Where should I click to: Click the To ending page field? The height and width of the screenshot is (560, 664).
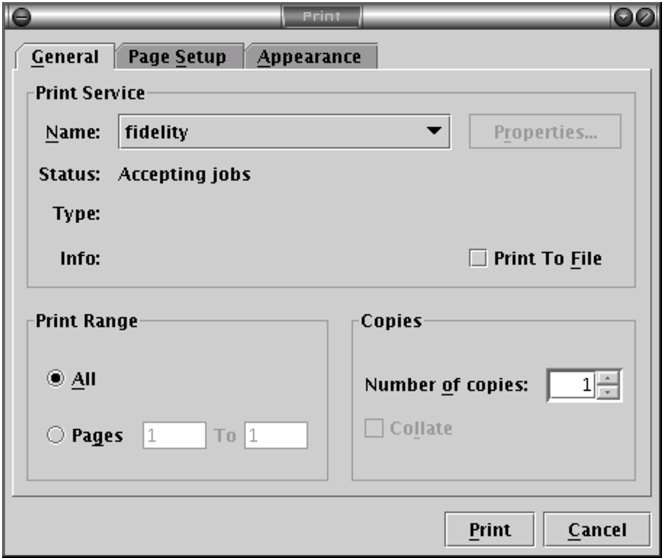(275, 435)
